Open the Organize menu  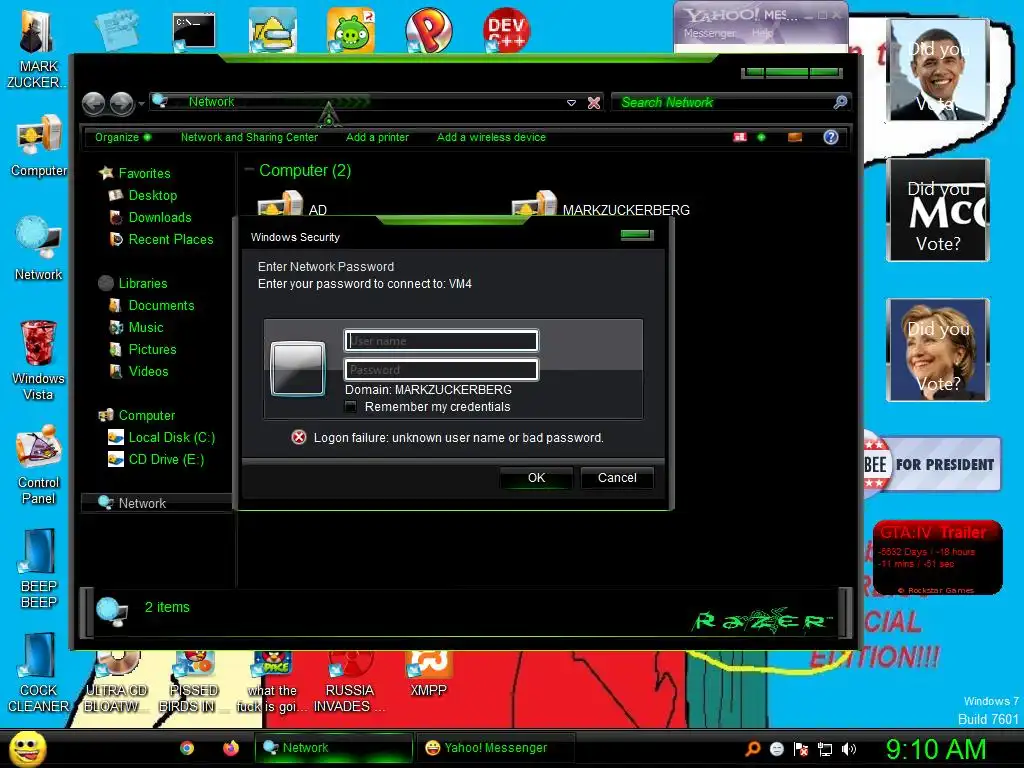123,137
